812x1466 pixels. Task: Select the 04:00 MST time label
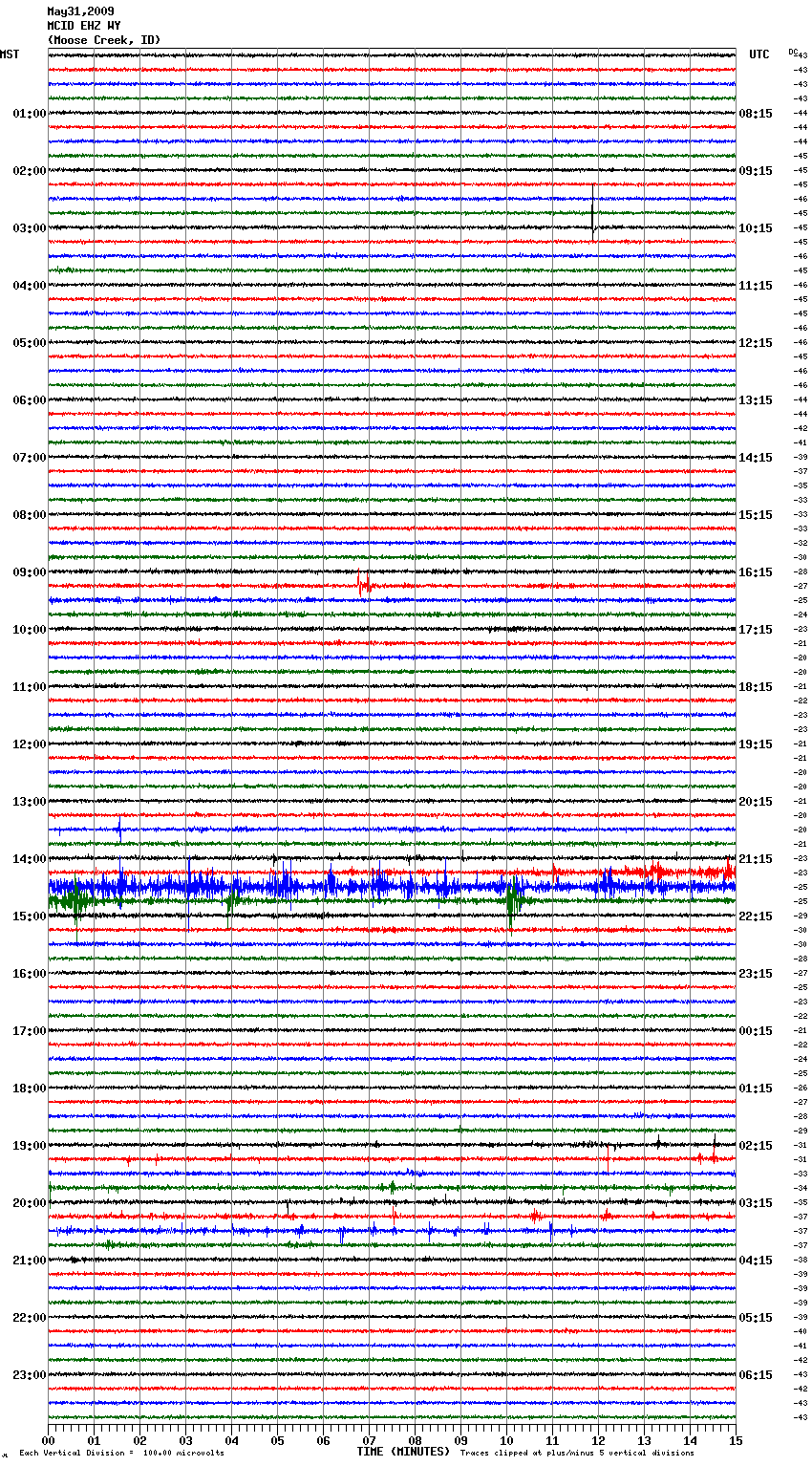coord(30,286)
